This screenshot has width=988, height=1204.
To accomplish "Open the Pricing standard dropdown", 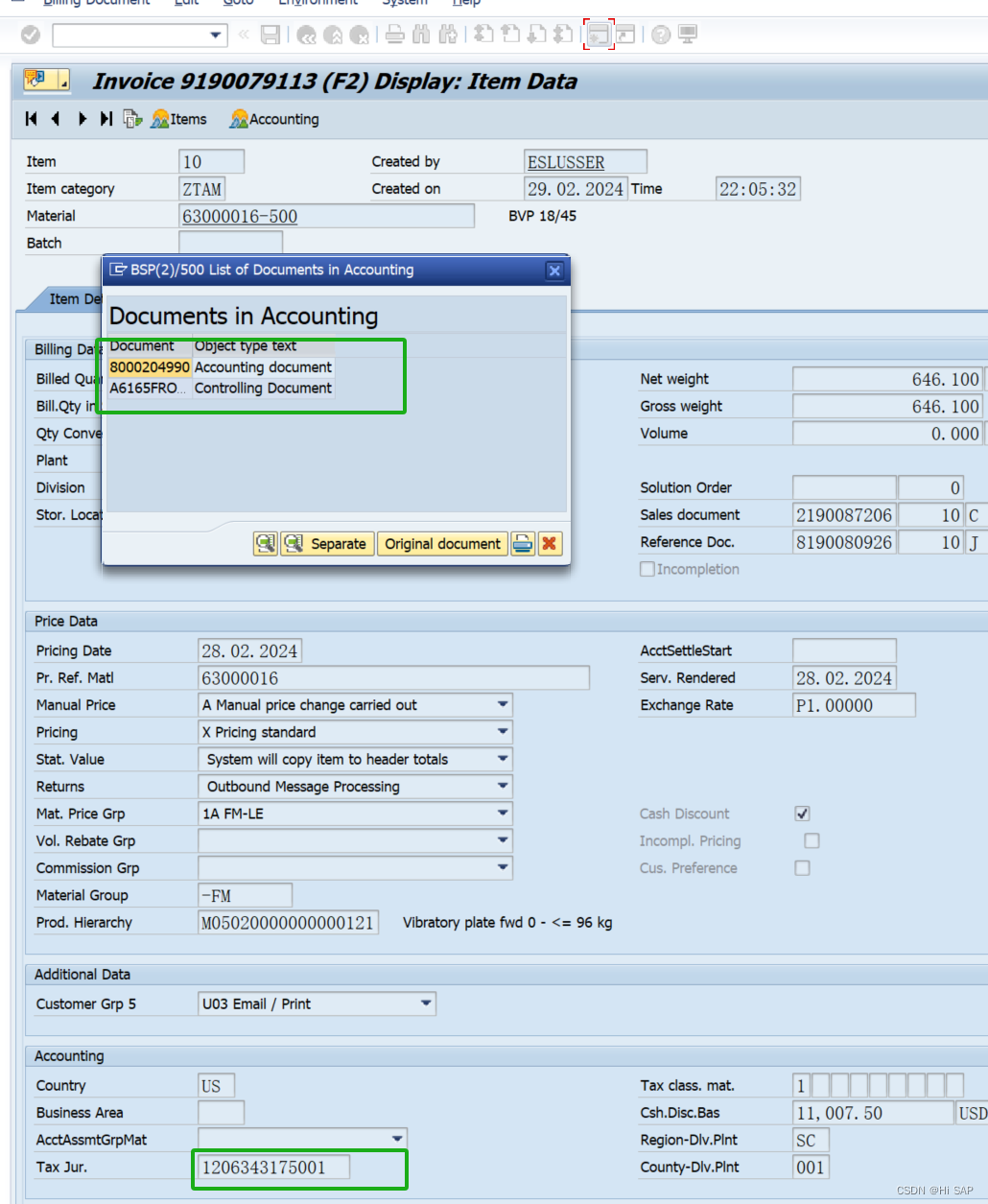I will pyautogui.click(x=503, y=731).
